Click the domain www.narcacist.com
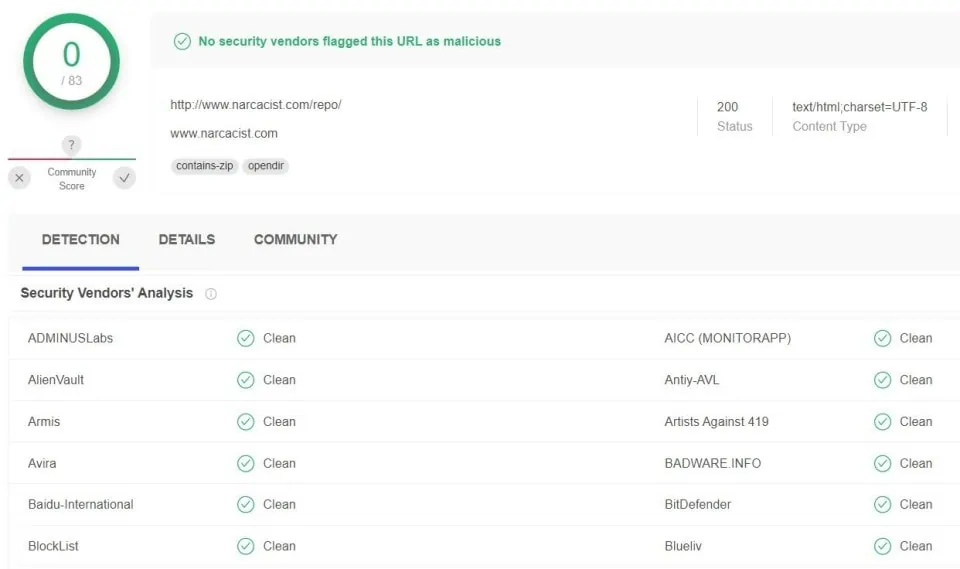 click(224, 134)
